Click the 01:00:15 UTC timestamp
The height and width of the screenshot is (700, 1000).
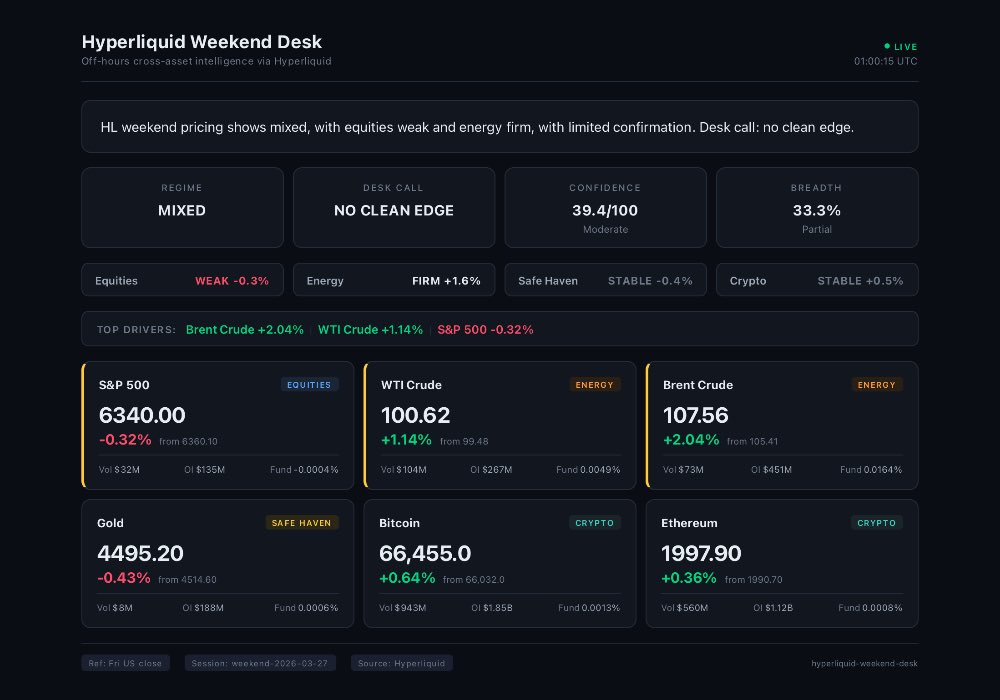point(886,61)
